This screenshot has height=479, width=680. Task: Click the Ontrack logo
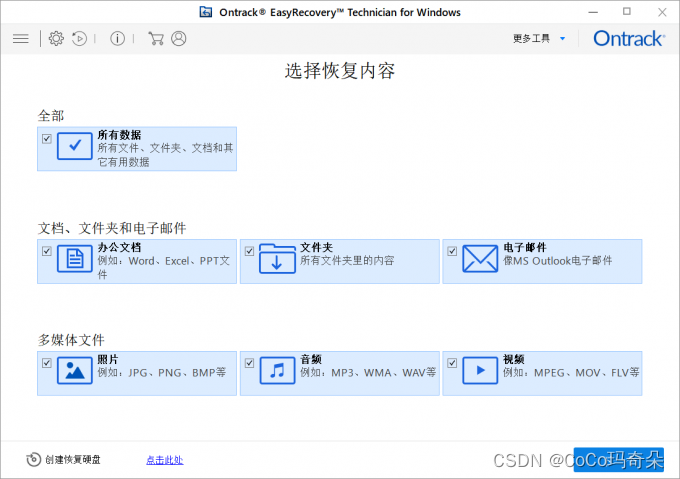click(x=629, y=39)
